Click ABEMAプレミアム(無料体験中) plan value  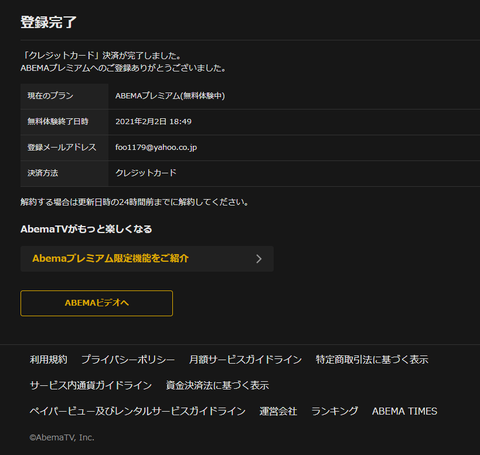pyautogui.click(x=170, y=96)
